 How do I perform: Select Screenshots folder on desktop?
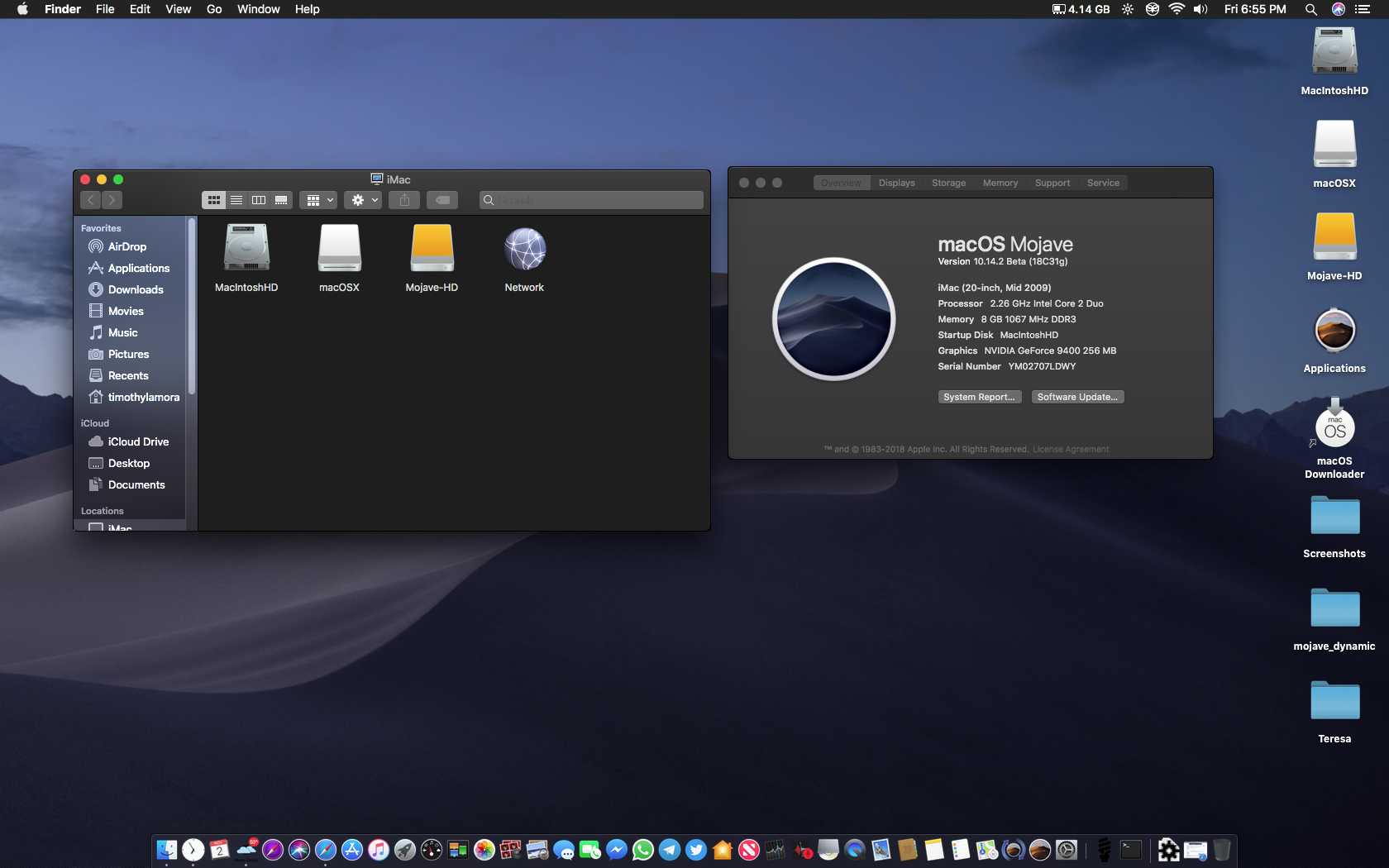[x=1334, y=527]
